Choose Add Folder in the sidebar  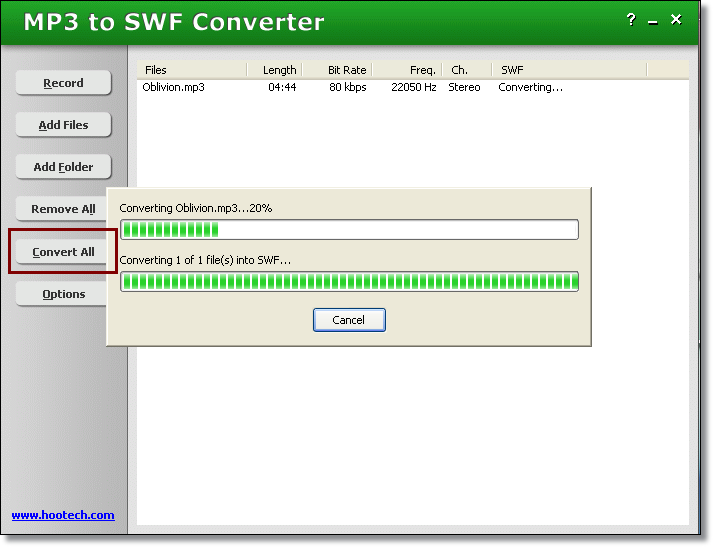point(63,167)
